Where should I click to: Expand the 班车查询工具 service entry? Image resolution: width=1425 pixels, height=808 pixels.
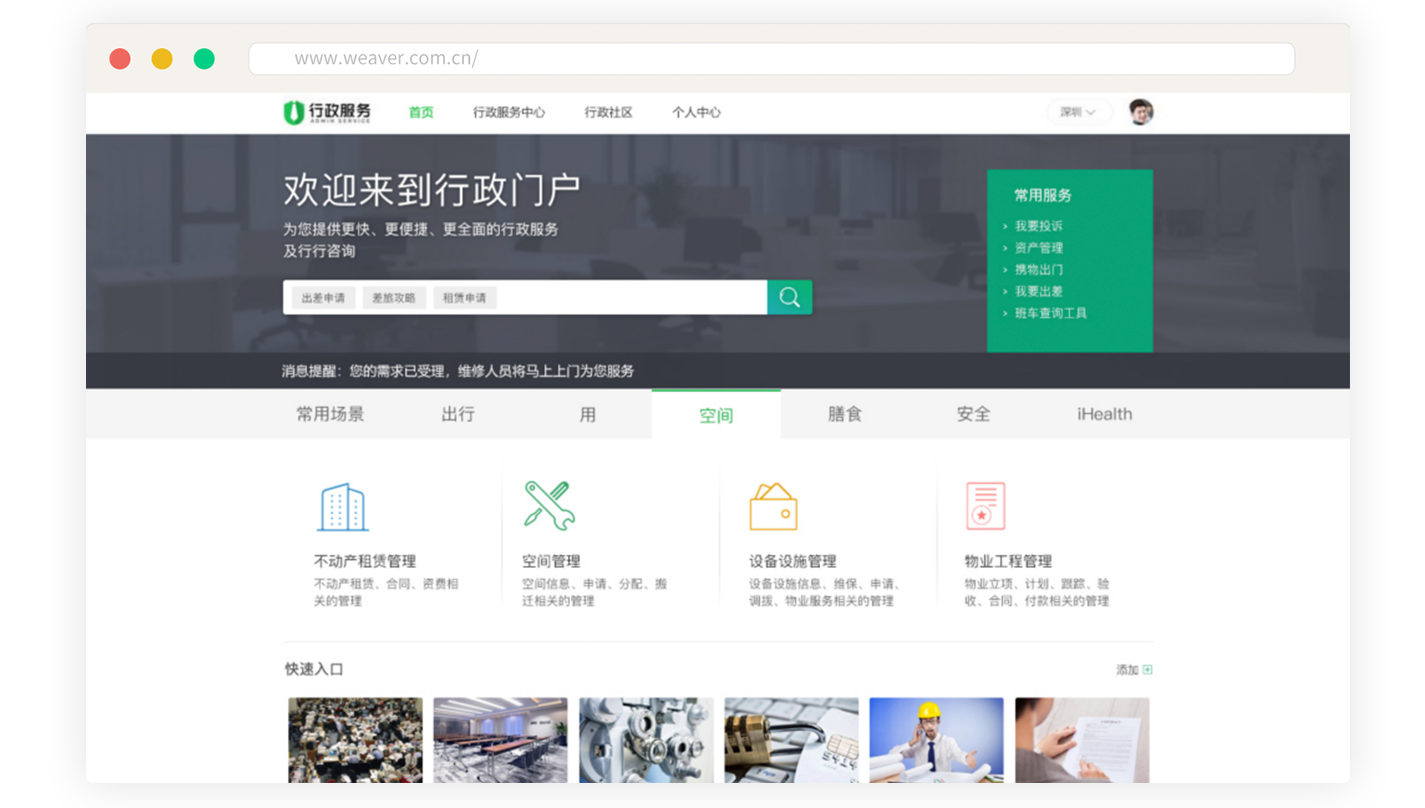(x=1050, y=313)
